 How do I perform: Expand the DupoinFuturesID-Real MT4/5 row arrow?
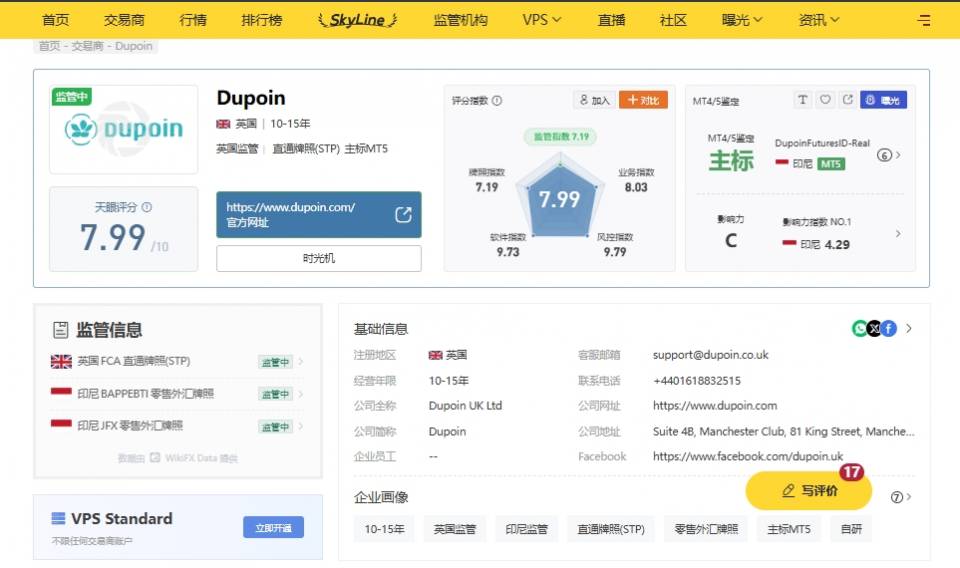(x=898, y=155)
